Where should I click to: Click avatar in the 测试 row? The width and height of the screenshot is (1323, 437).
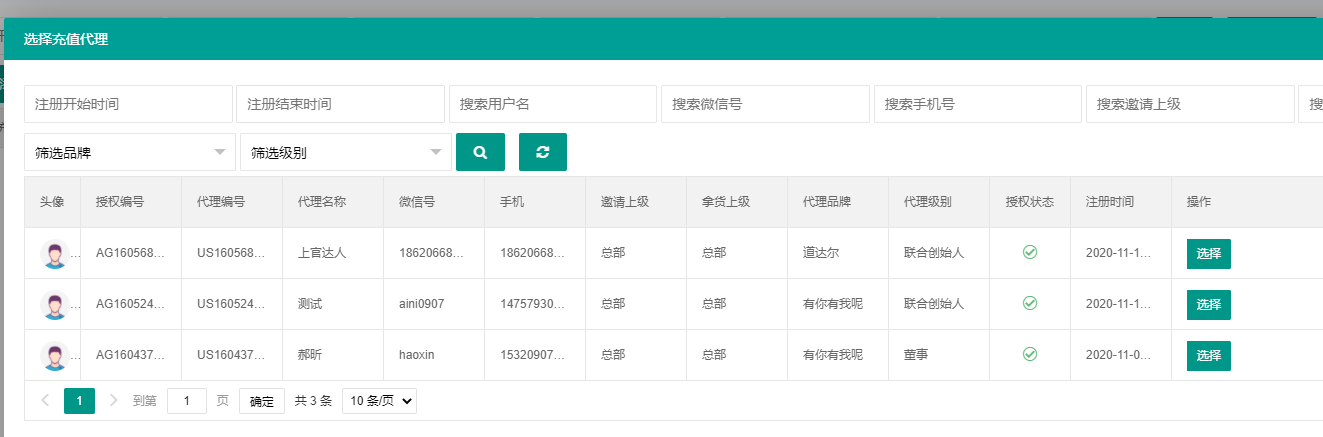54,304
